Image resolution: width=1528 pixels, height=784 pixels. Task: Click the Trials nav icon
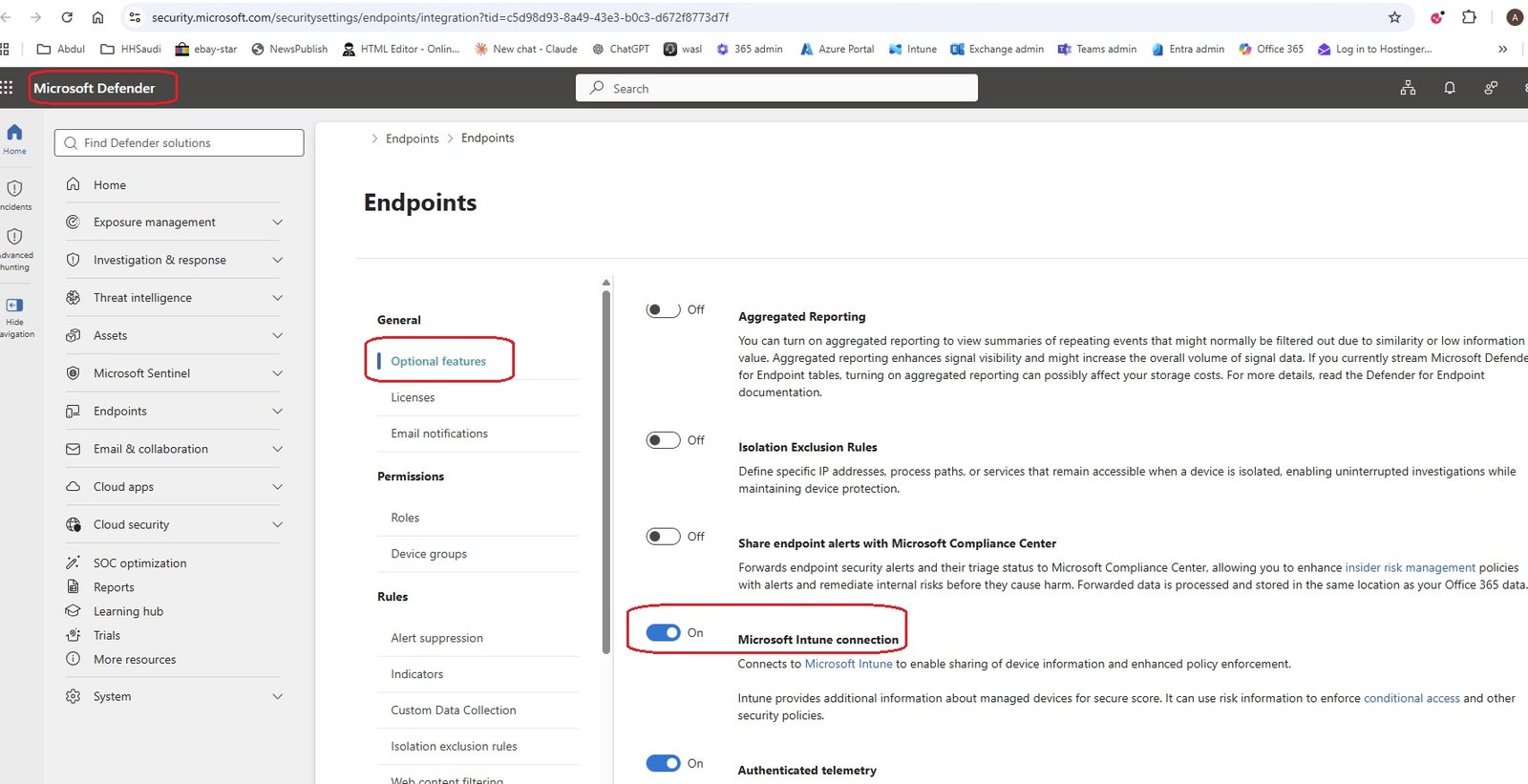tap(73, 635)
